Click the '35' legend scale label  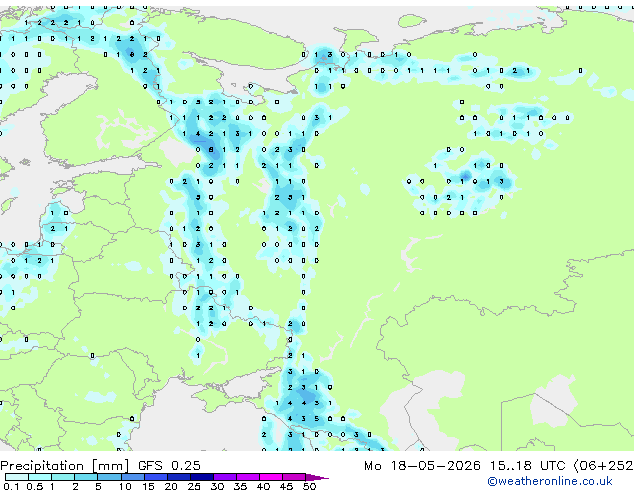(x=240, y=486)
